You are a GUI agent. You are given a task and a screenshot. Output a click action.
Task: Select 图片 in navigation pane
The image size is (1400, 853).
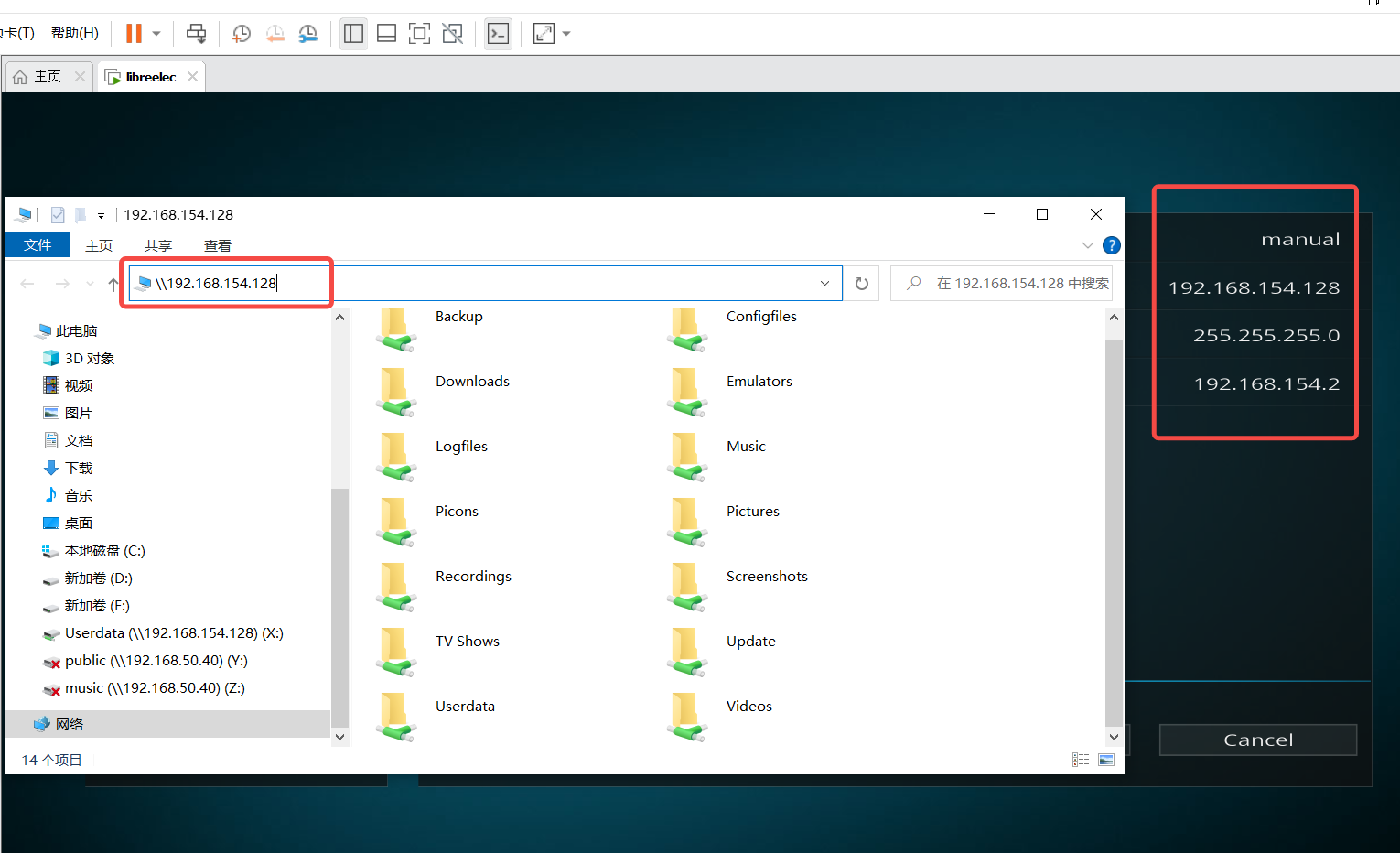pos(69,413)
